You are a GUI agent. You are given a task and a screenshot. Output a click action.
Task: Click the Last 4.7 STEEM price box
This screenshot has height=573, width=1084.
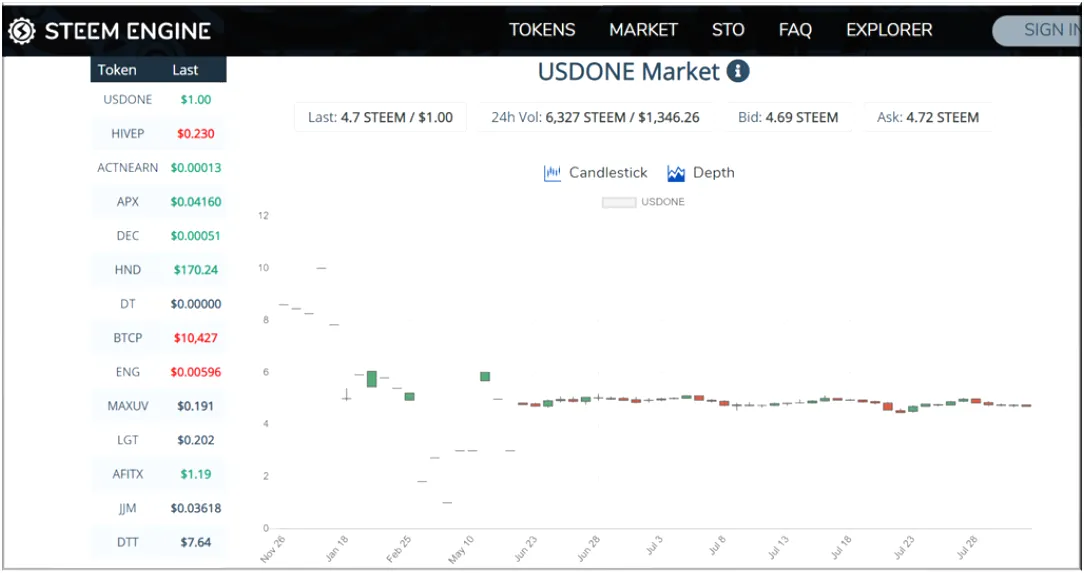(380, 118)
